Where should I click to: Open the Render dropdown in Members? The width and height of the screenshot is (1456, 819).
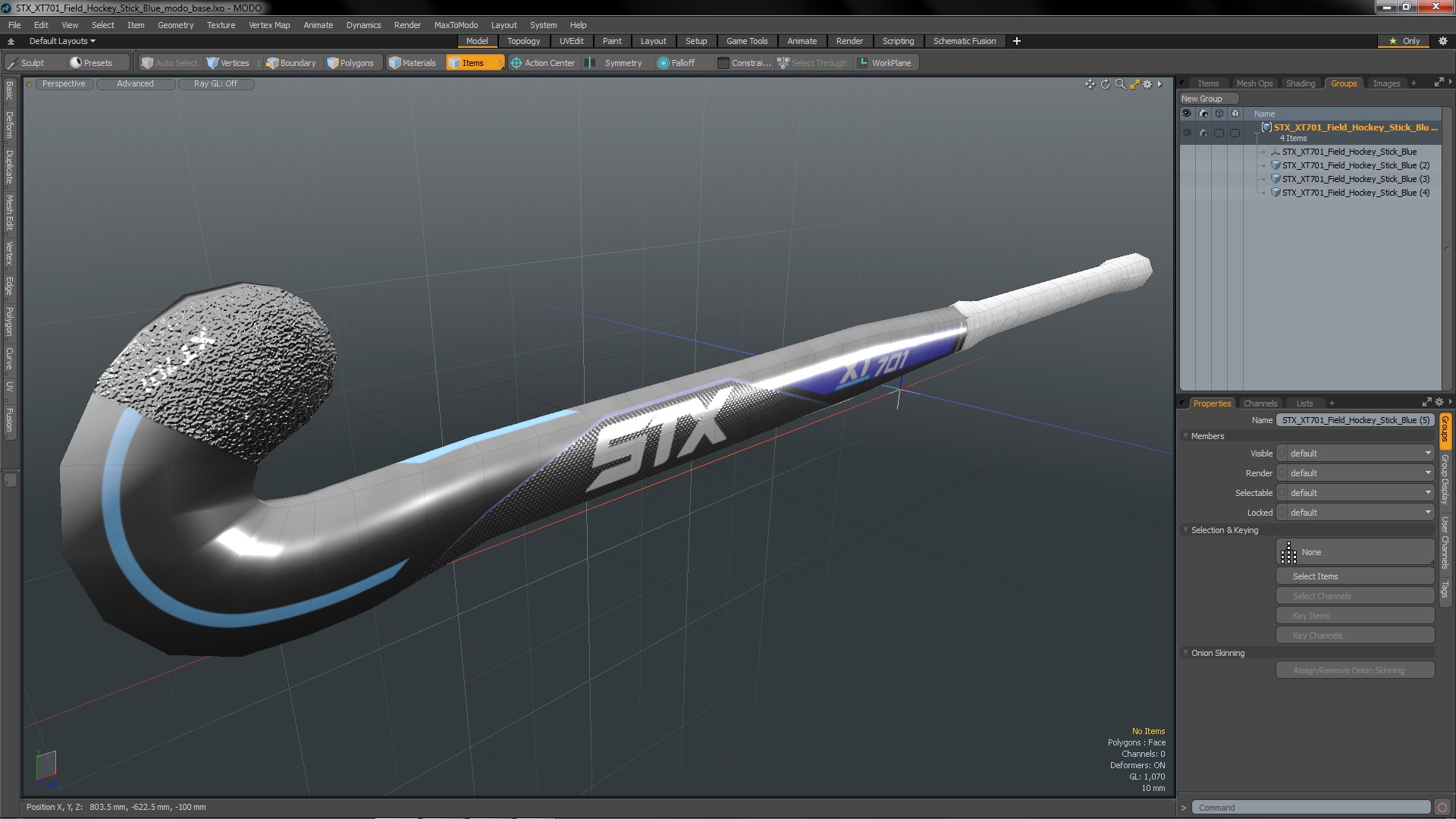tap(1355, 473)
